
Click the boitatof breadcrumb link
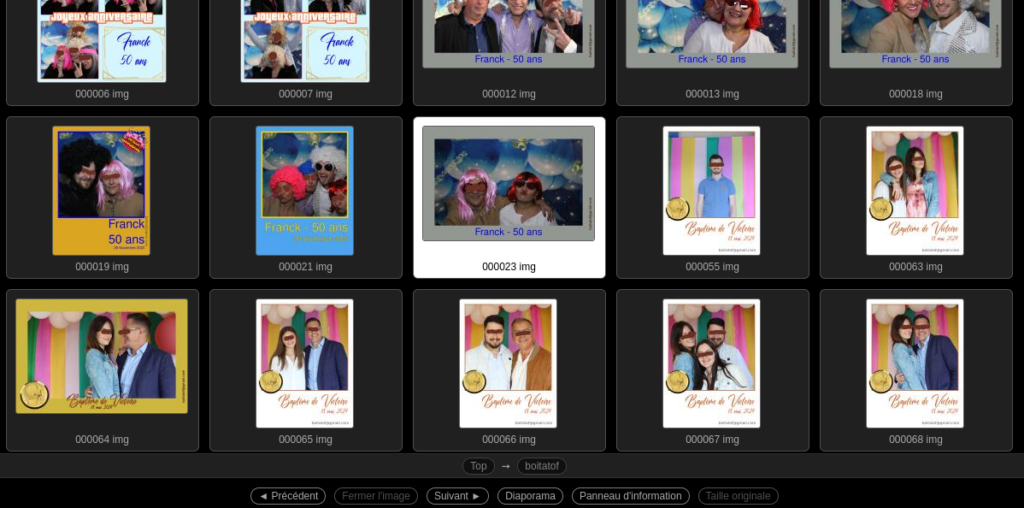(x=541, y=466)
